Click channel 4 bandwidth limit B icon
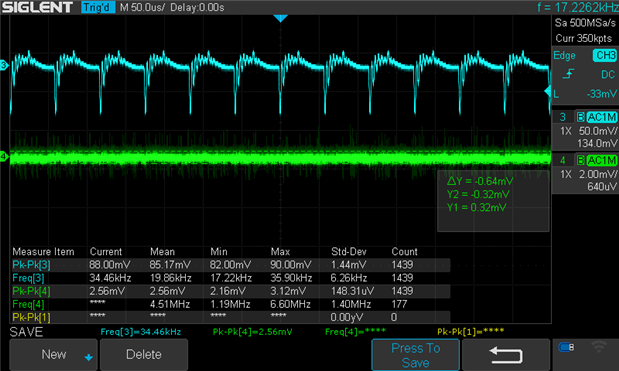Image resolution: width=619 pixels, height=371 pixels. click(580, 160)
